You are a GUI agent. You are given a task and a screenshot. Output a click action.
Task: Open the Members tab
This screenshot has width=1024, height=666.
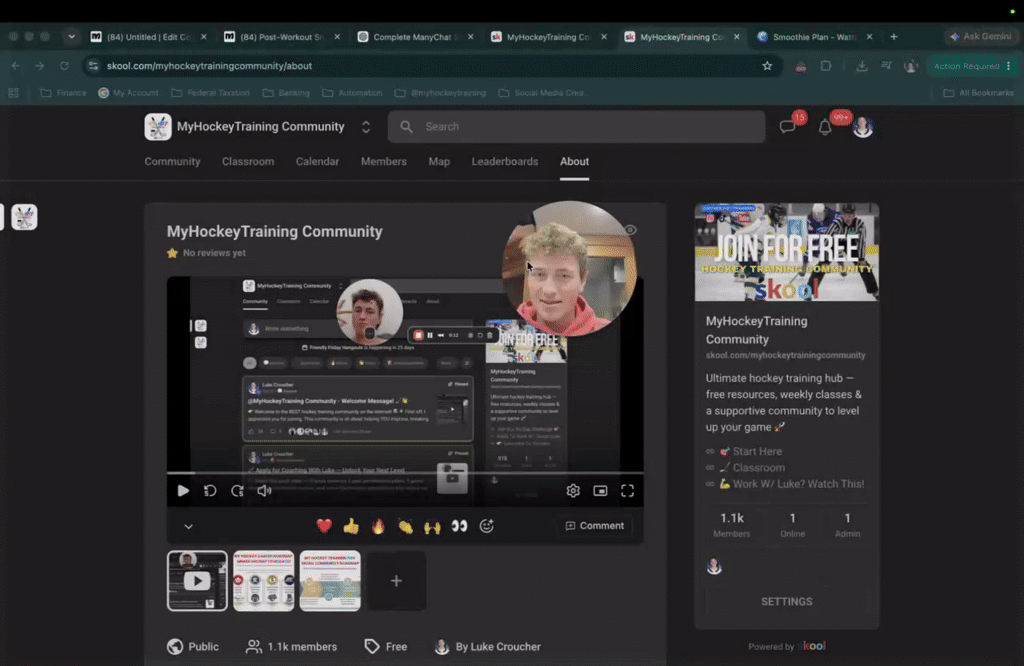point(384,161)
